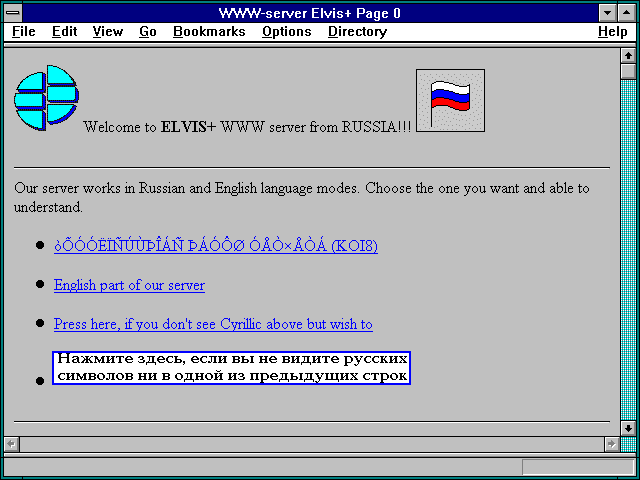Minimize window with title bar down arrow
640x480 pixels.
(x=607, y=13)
